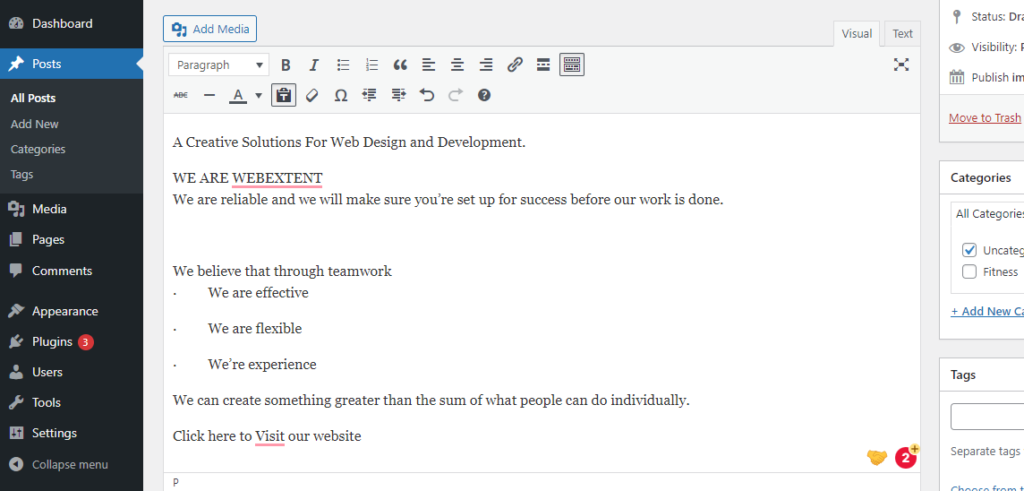Click into the Tags input field
Screen dimensions: 1024x491
point(987,417)
